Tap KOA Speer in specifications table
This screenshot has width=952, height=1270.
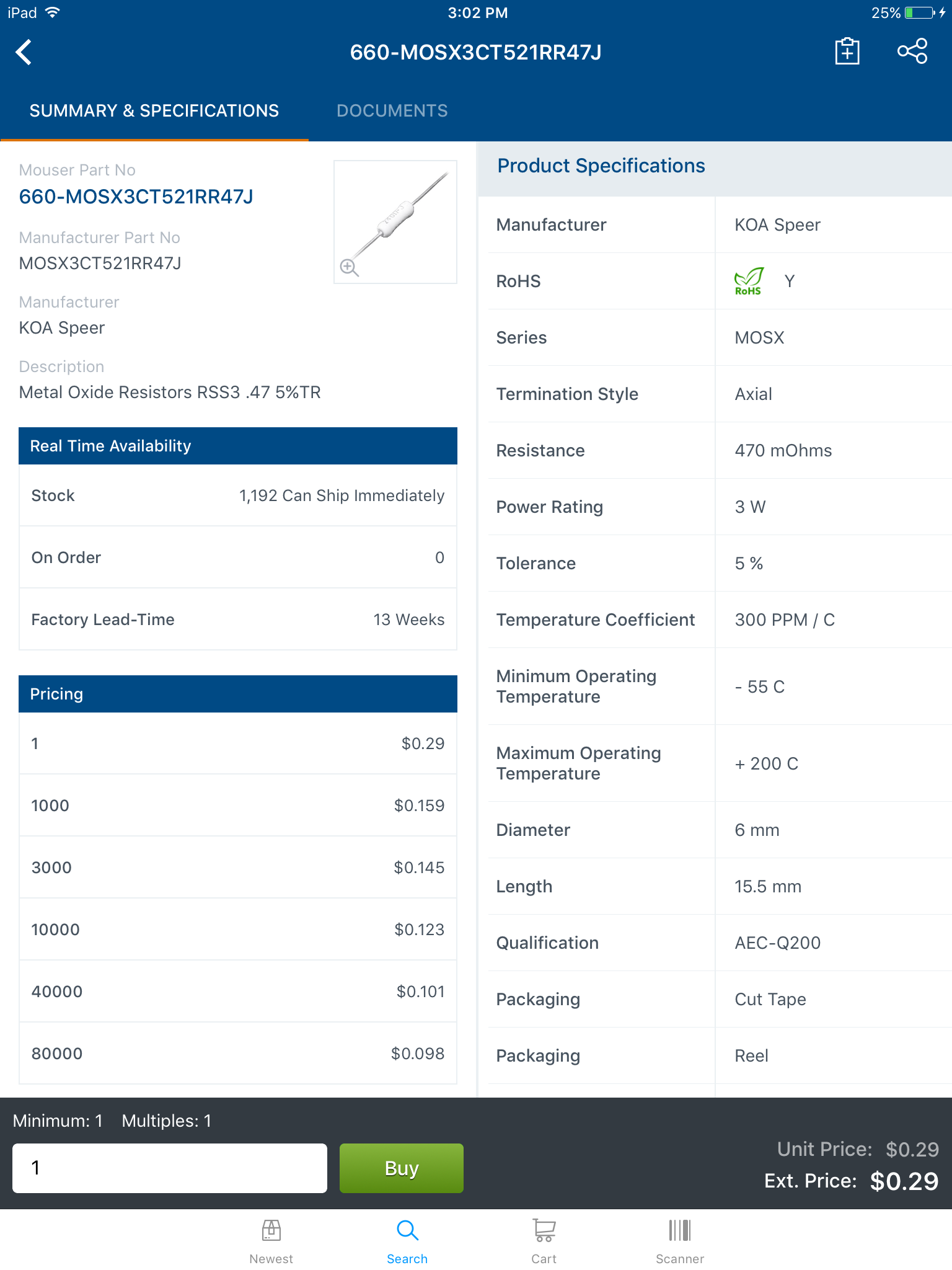[x=777, y=224]
